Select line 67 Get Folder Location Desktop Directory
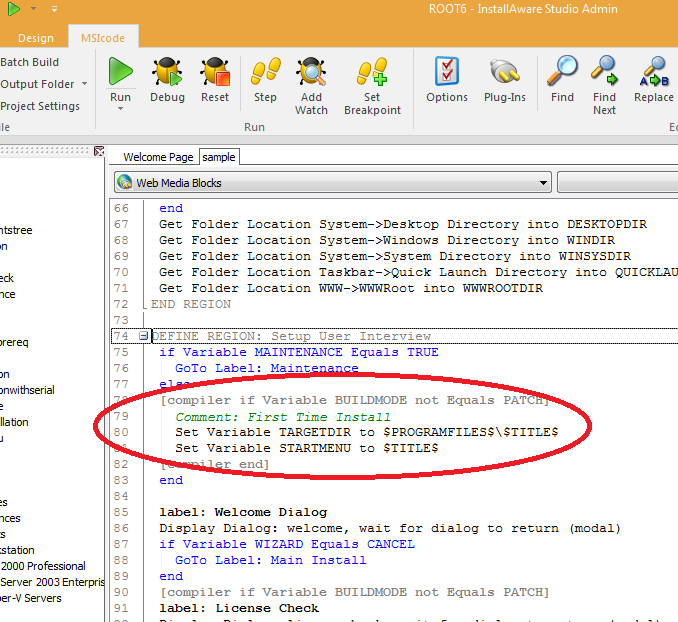Viewport: 678px width, 622px height. click(403, 224)
